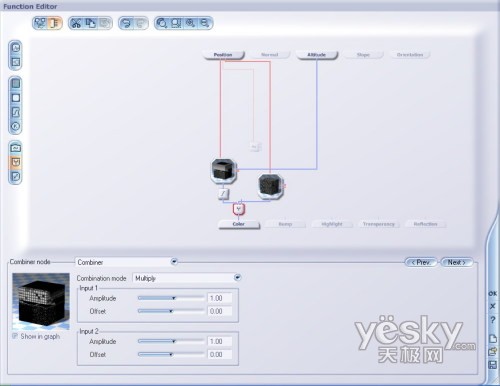Click the Input 1 Amplitude slider
Image resolution: width=500 pixels, height=386 pixels.
click(171, 298)
